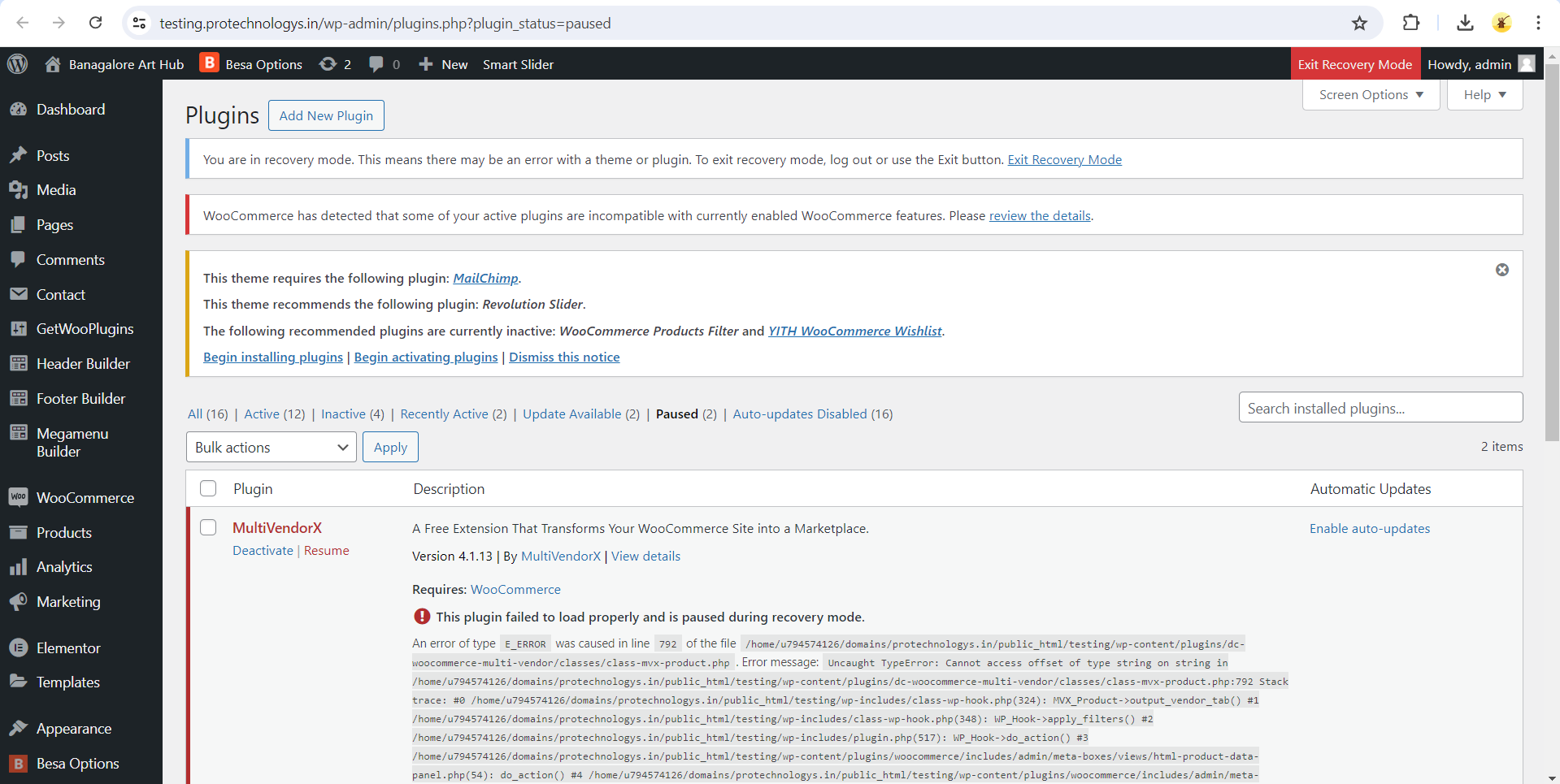Click the Search installed plugins field
This screenshot has height=784, width=1560.
[1380, 408]
